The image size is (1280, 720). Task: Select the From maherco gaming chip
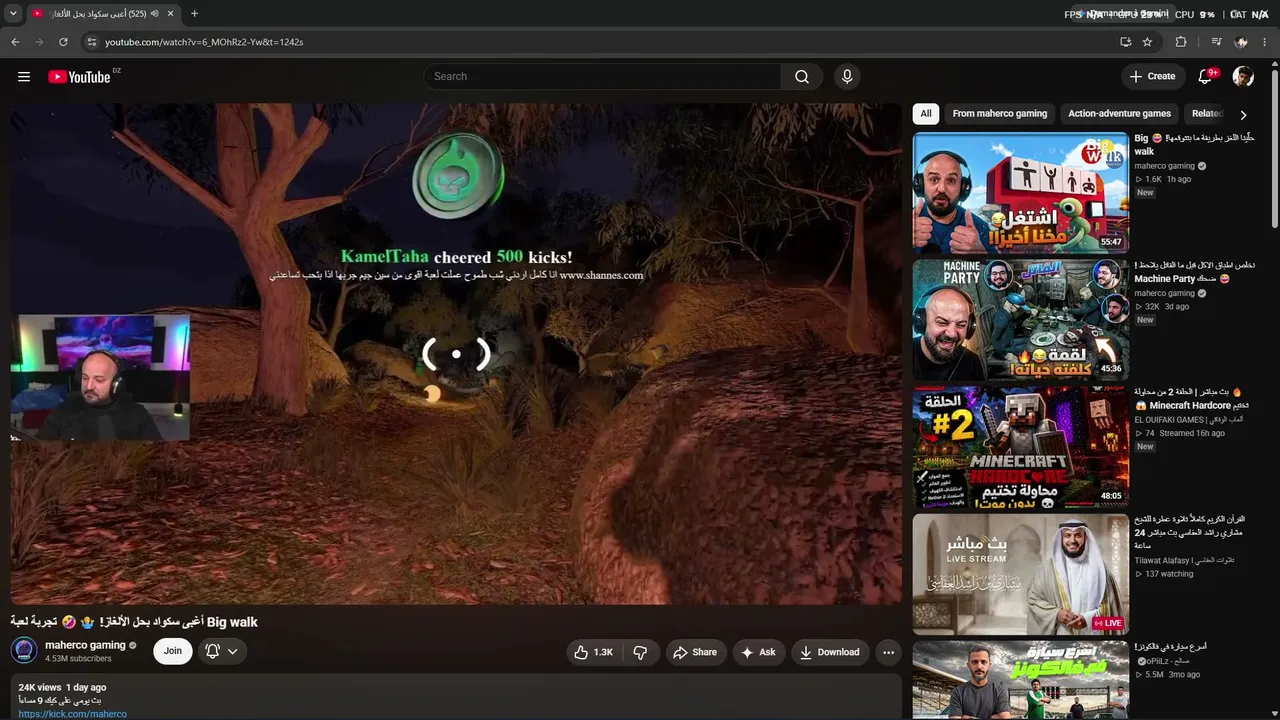point(1000,114)
